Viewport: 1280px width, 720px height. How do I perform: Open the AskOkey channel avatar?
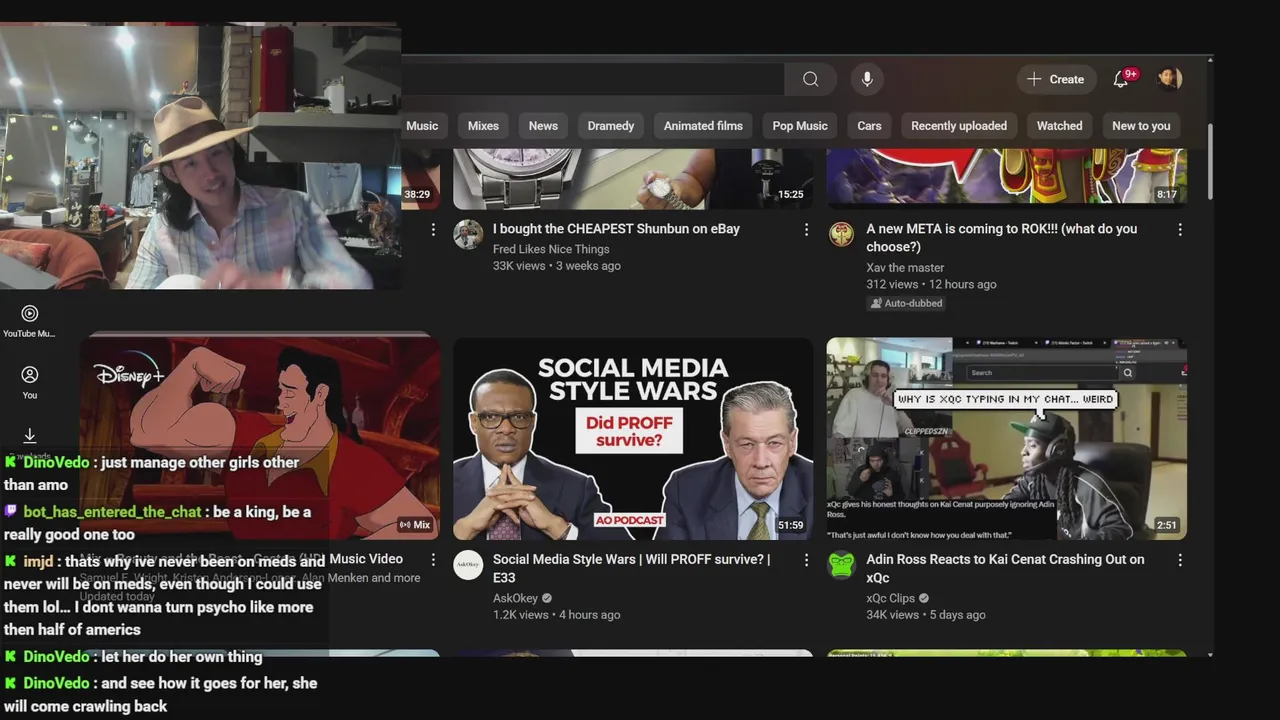[x=468, y=564]
